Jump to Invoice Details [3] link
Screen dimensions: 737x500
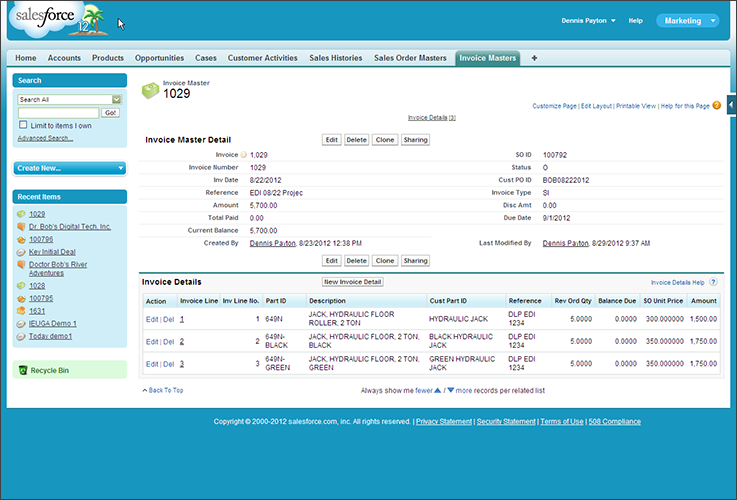tap(431, 117)
